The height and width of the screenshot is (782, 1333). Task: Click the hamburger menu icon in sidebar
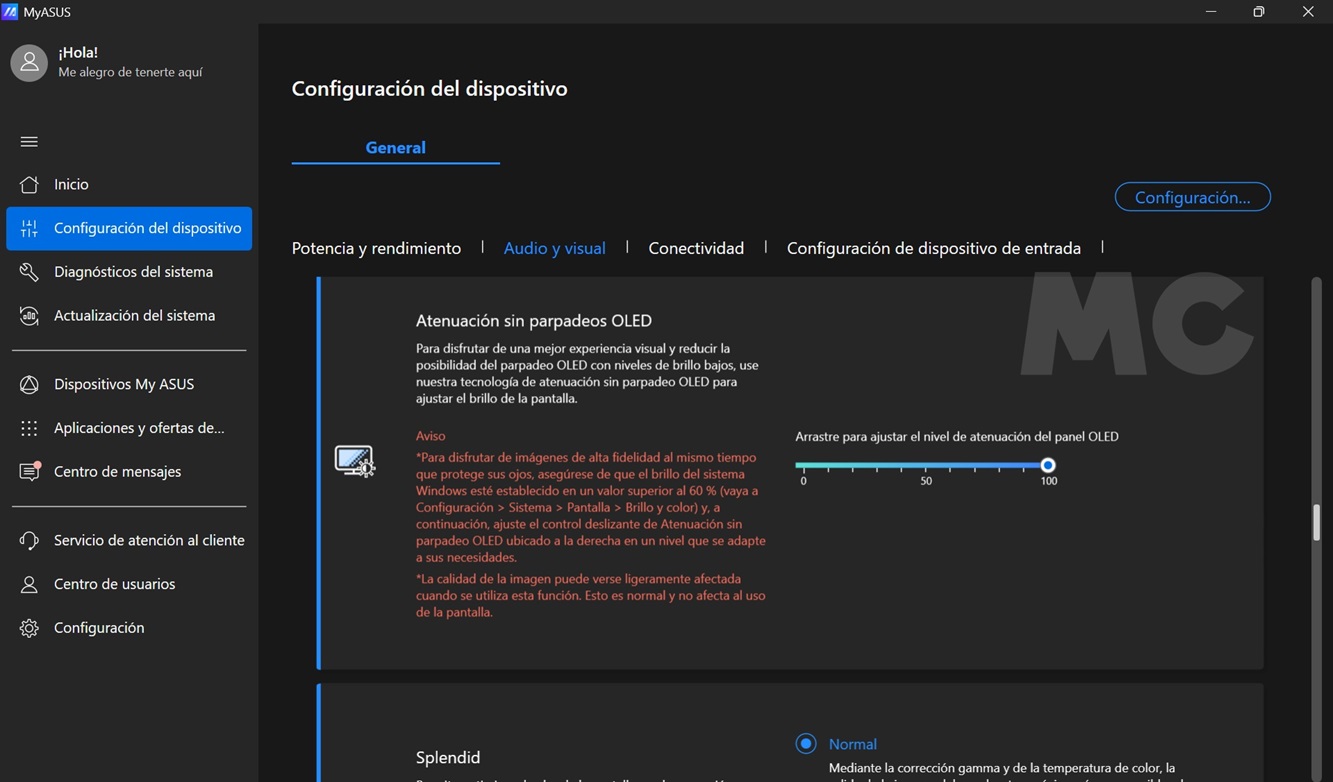coord(29,142)
